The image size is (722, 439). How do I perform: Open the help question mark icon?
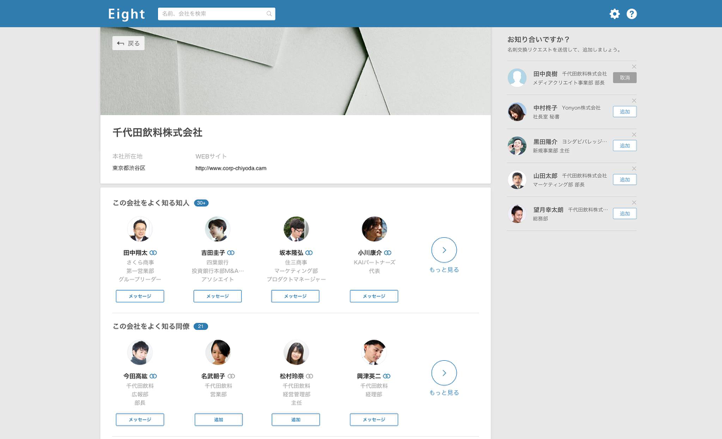[632, 14]
